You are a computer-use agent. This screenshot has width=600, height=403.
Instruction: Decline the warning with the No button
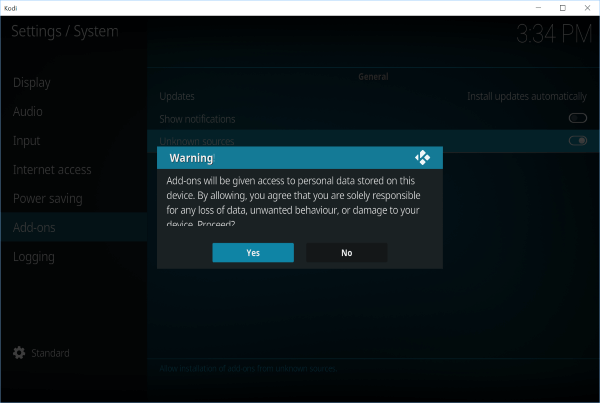[346, 253]
